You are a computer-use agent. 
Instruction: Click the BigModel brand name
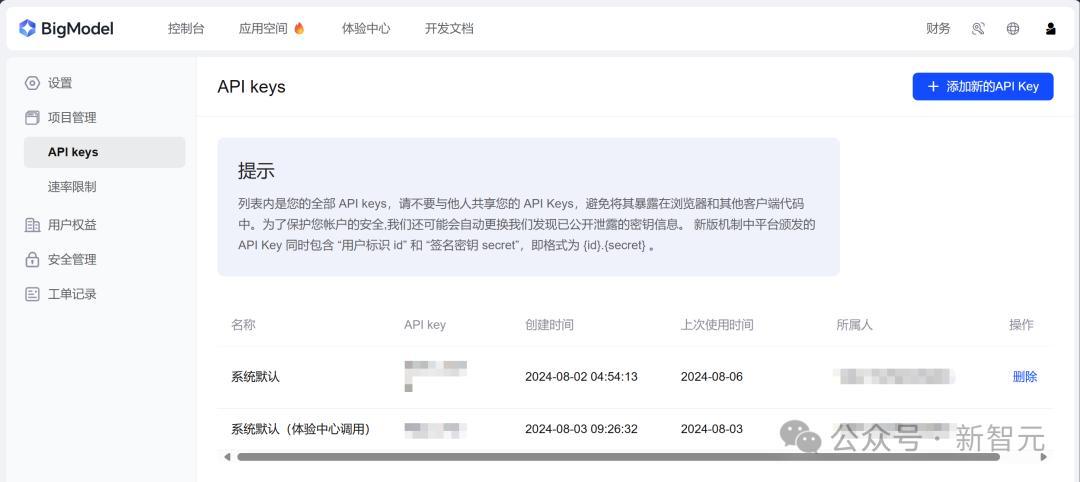pos(77,28)
